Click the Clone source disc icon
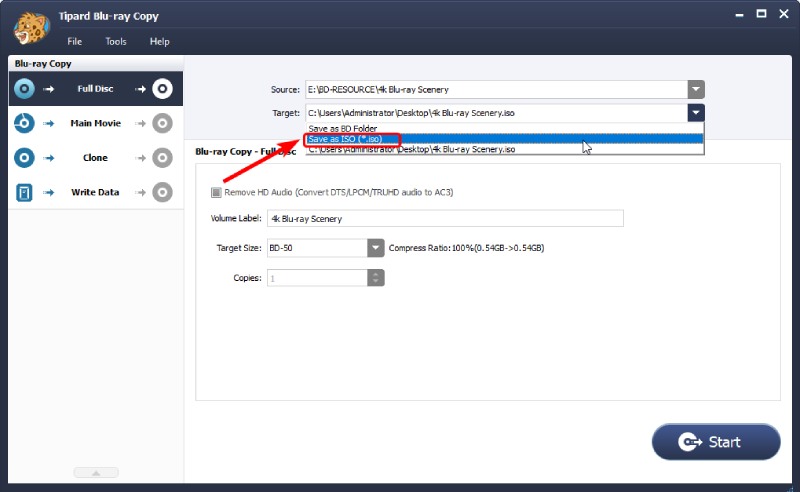 [x=24, y=158]
